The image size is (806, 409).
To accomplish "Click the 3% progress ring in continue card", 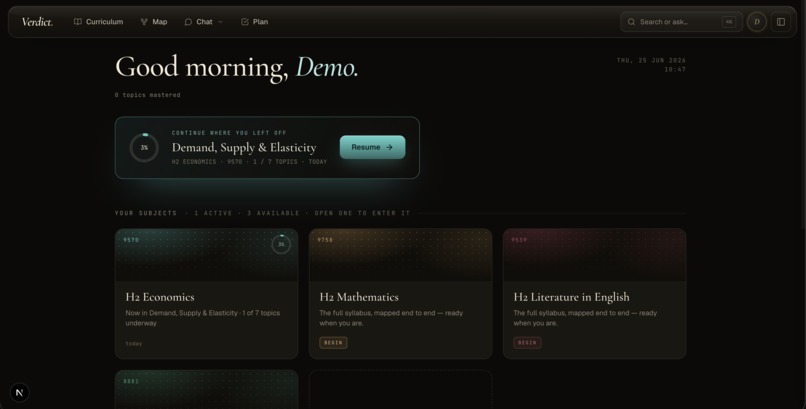I will pos(144,147).
